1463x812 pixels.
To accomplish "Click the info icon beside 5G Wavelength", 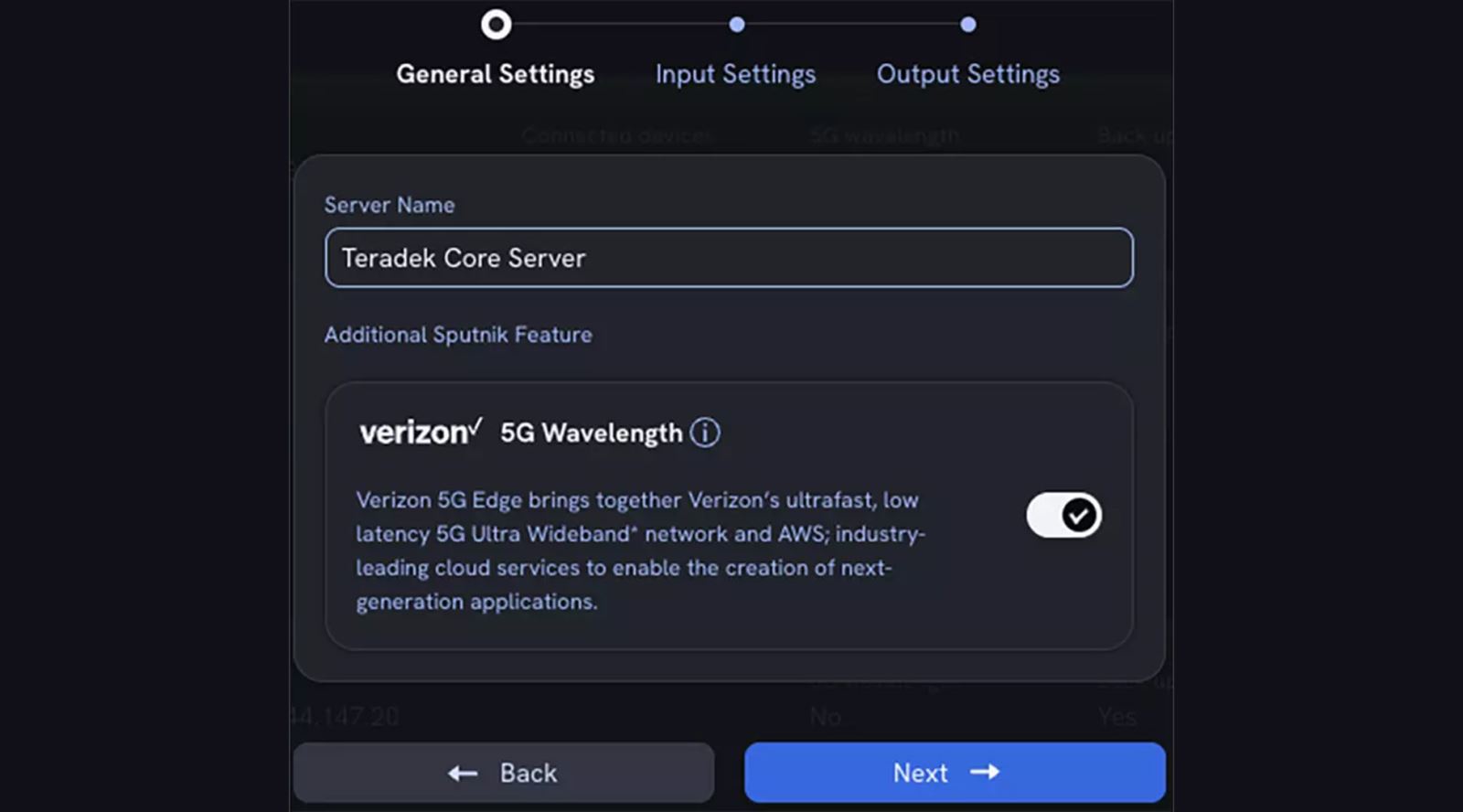I will click(x=705, y=432).
